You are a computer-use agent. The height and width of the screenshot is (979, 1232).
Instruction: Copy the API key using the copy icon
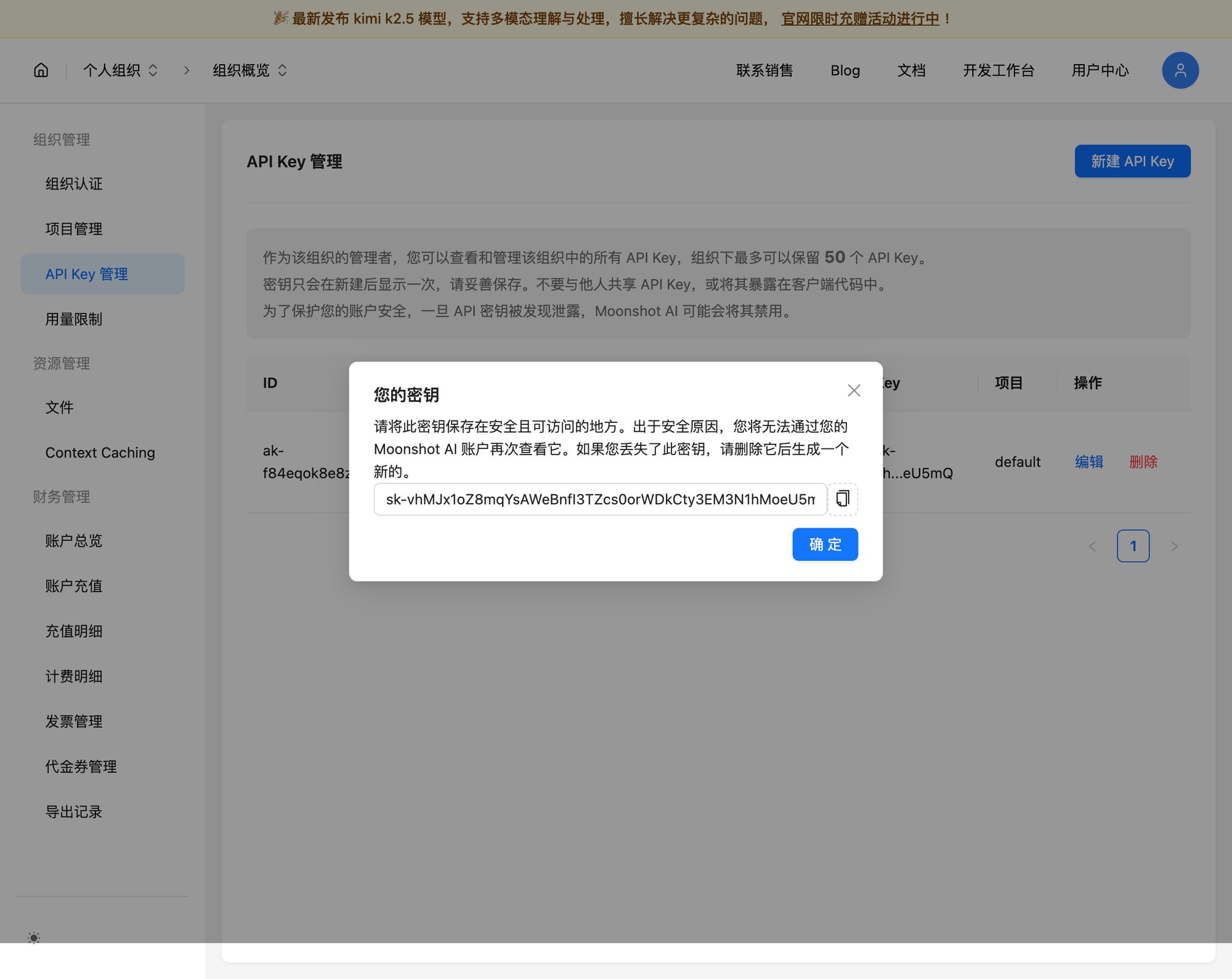pyautogui.click(x=842, y=499)
